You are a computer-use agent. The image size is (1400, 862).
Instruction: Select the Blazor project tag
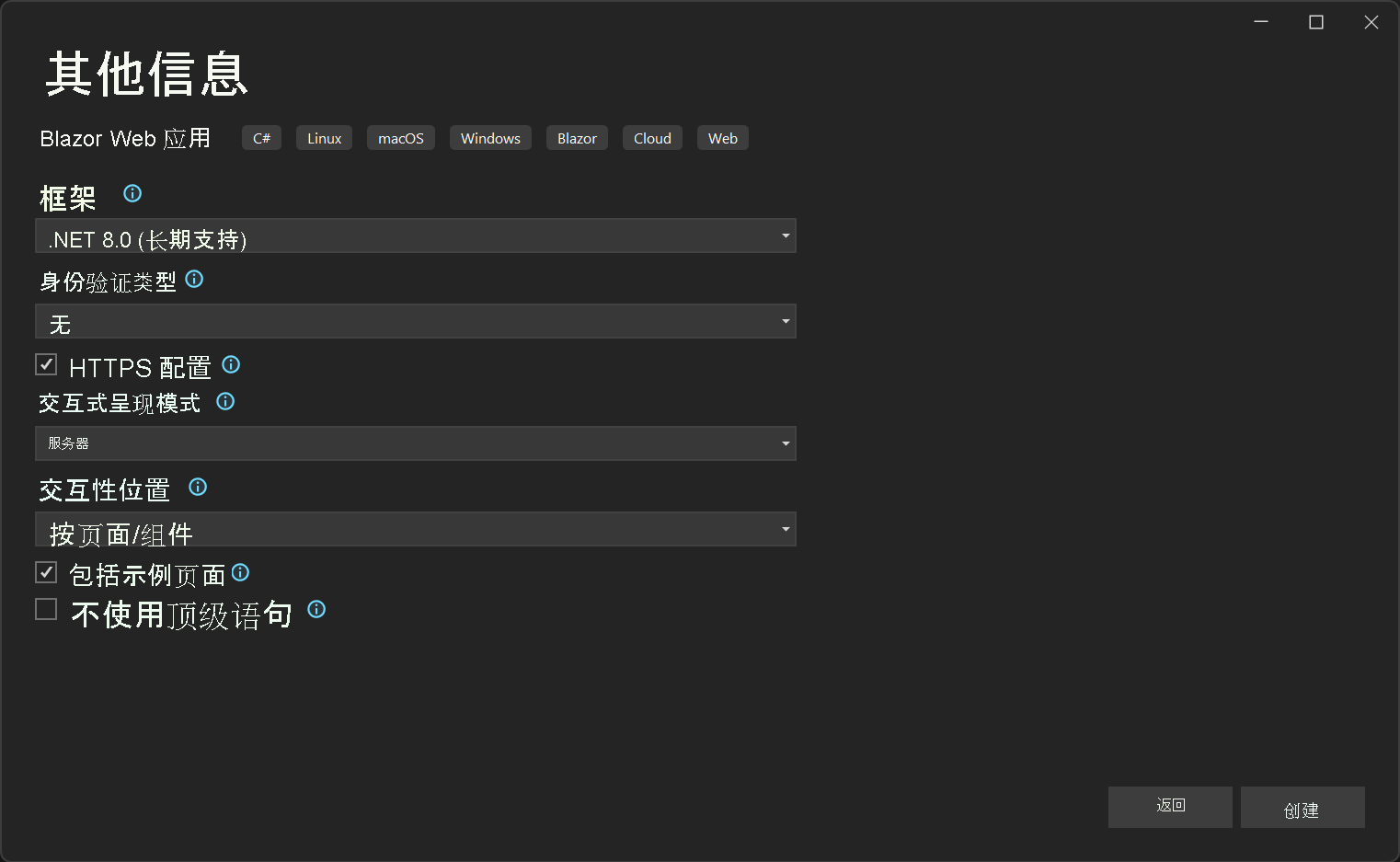(577, 137)
